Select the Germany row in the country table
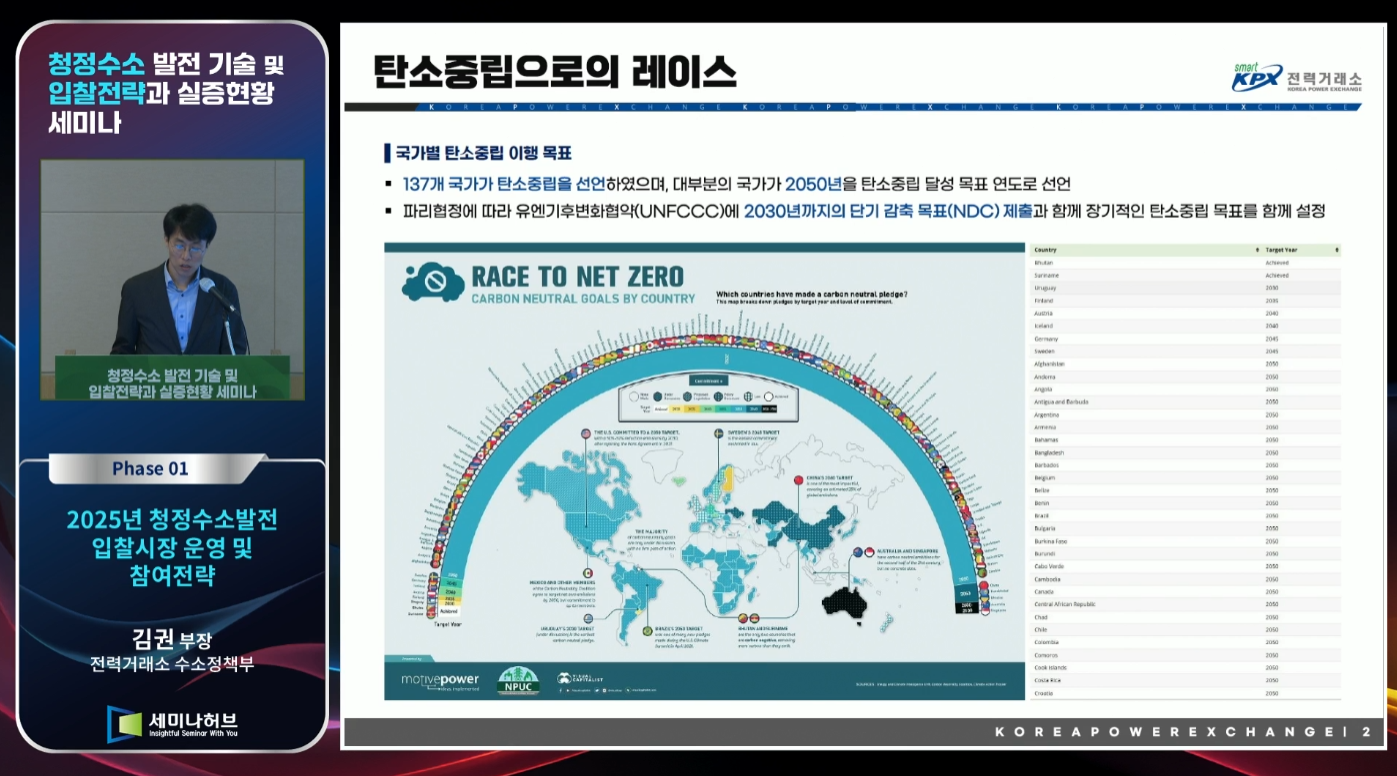This screenshot has height=776, width=1397. [x=1185, y=338]
